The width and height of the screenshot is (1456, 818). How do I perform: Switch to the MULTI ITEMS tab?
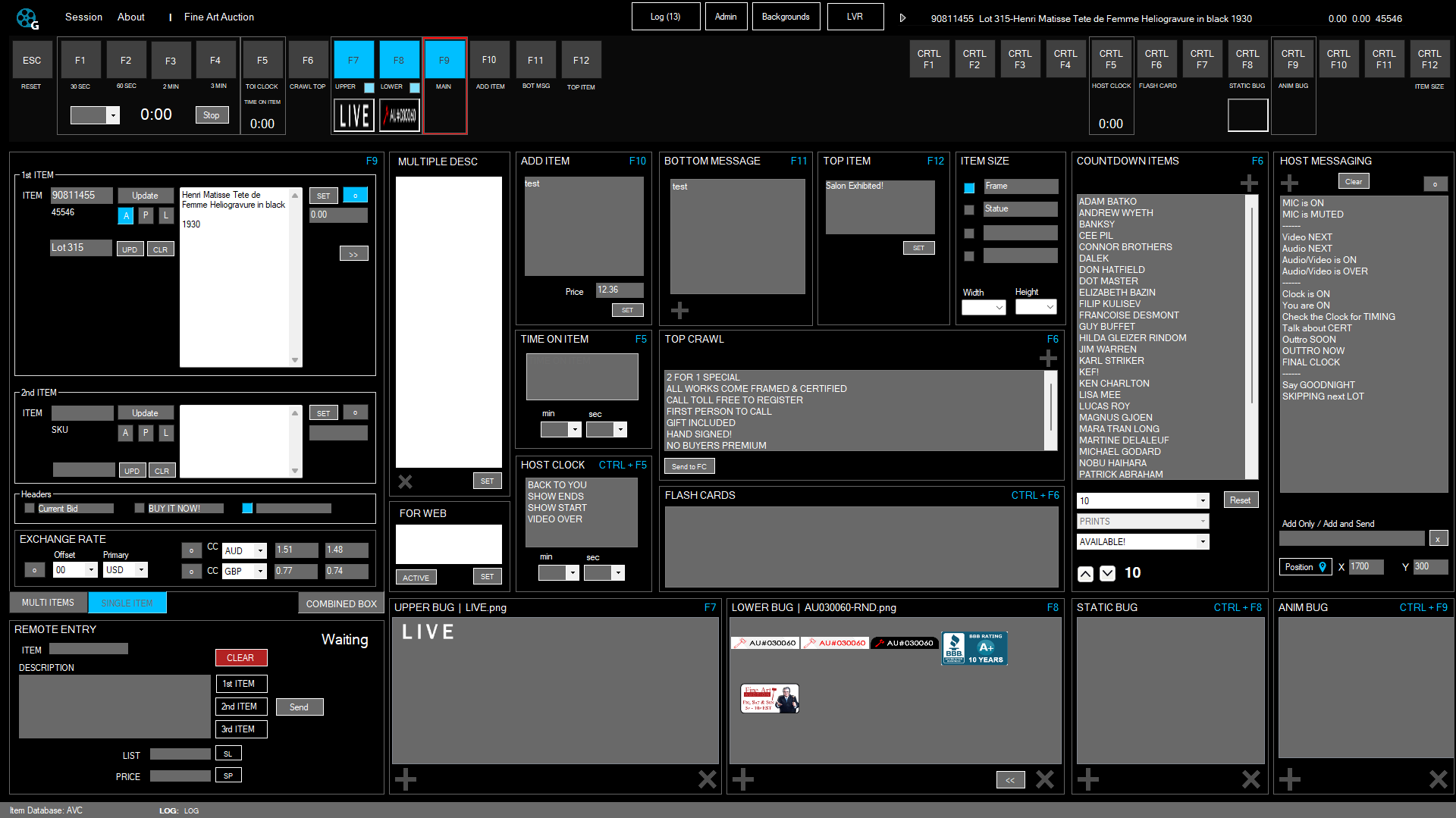pyautogui.click(x=48, y=602)
